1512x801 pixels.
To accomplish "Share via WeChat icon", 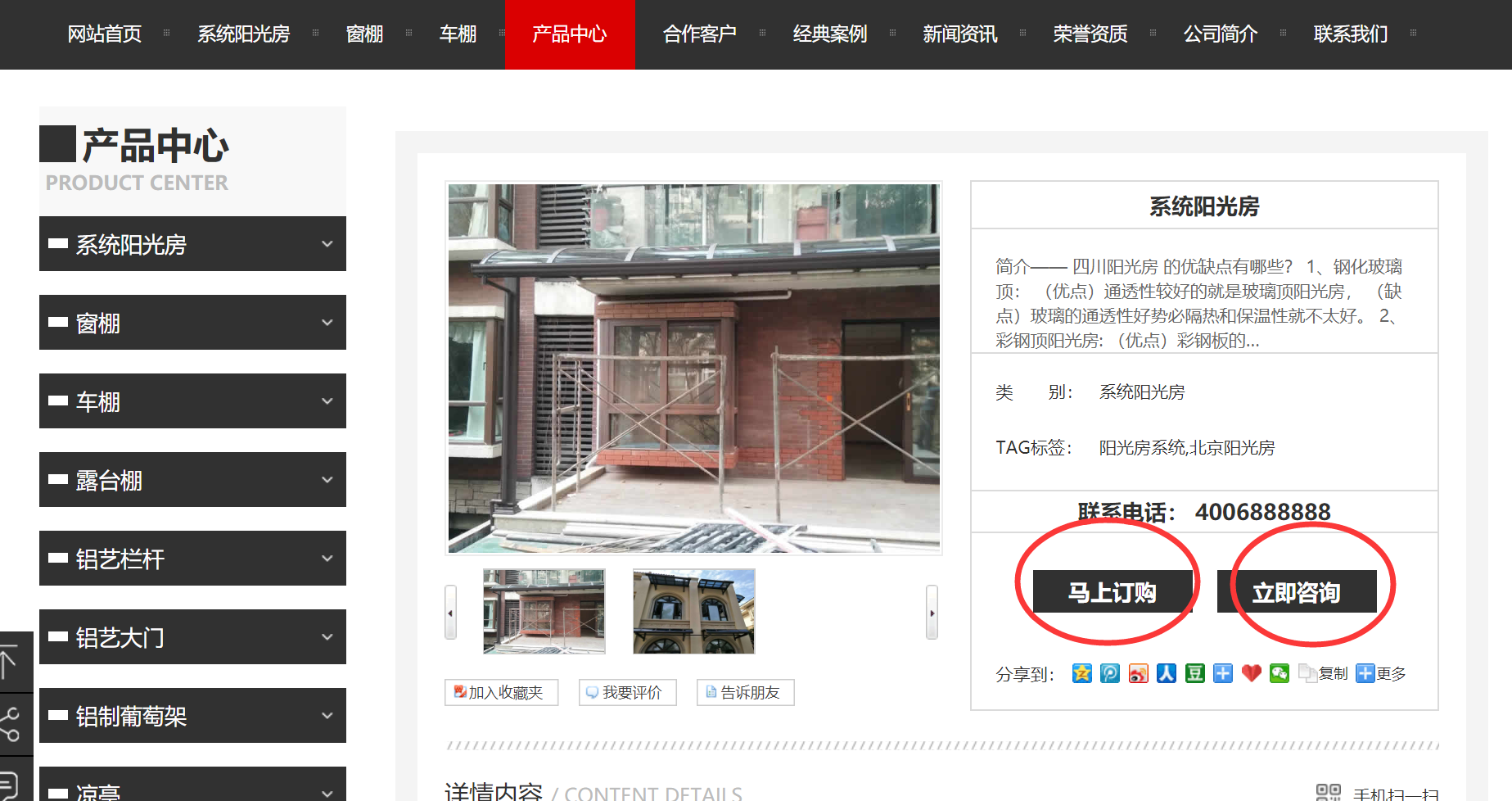I will click(x=1280, y=673).
